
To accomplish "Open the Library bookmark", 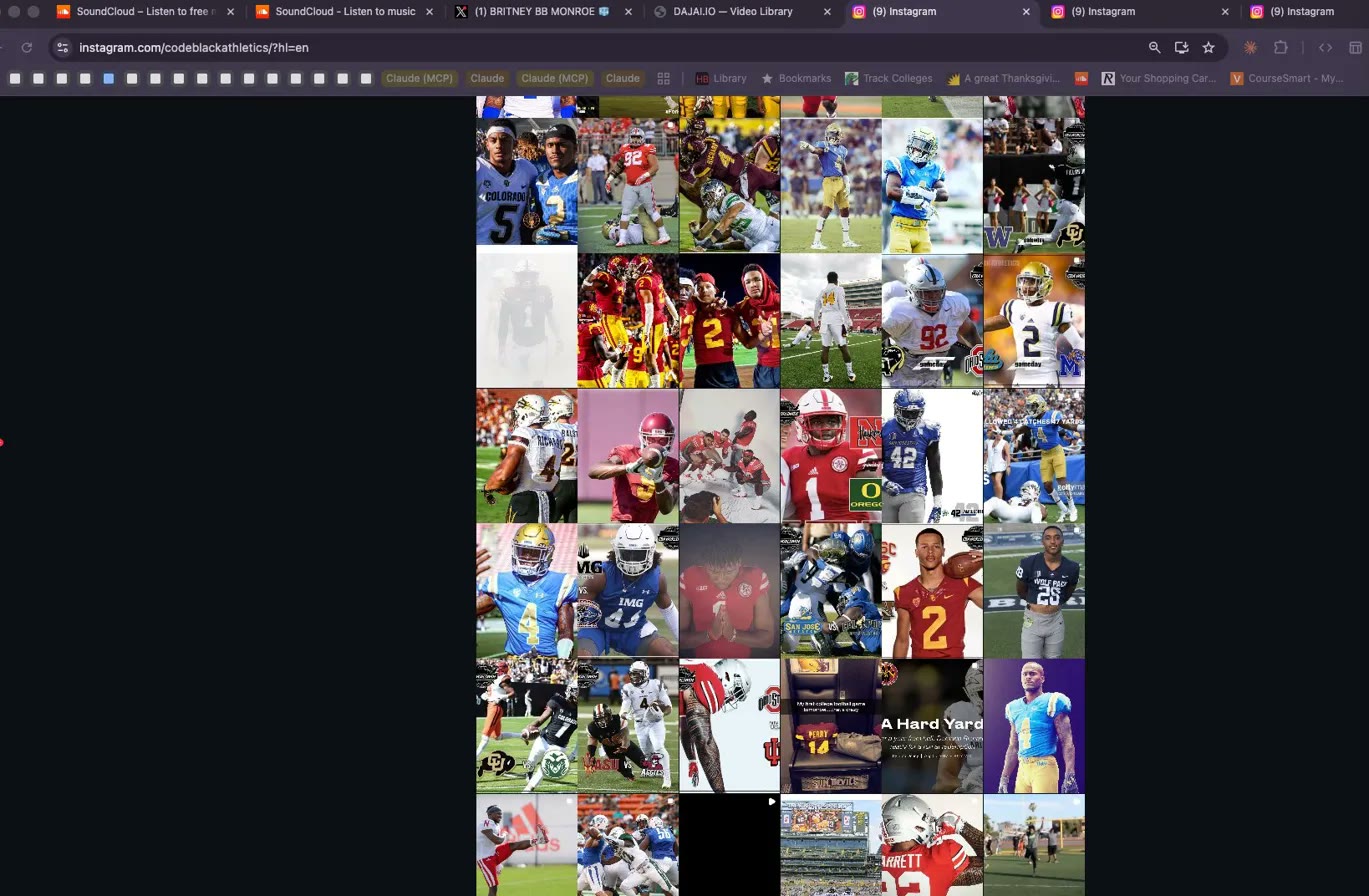I will click(x=720, y=78).
